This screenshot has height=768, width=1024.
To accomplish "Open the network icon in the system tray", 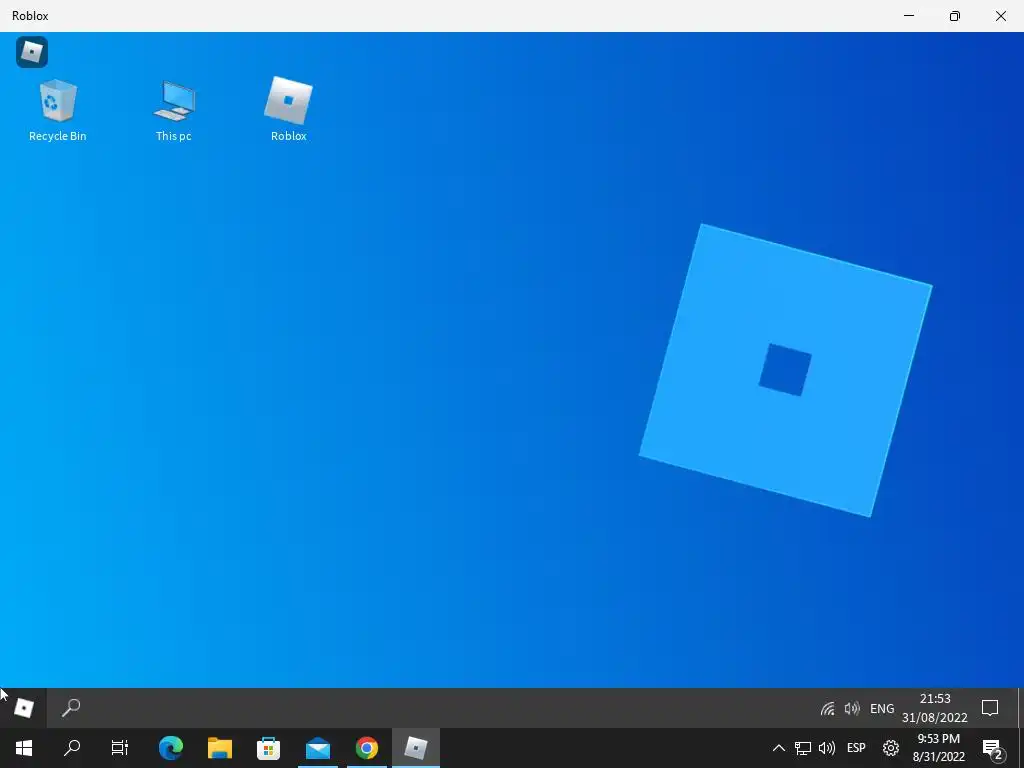I will tap(803, 748).
